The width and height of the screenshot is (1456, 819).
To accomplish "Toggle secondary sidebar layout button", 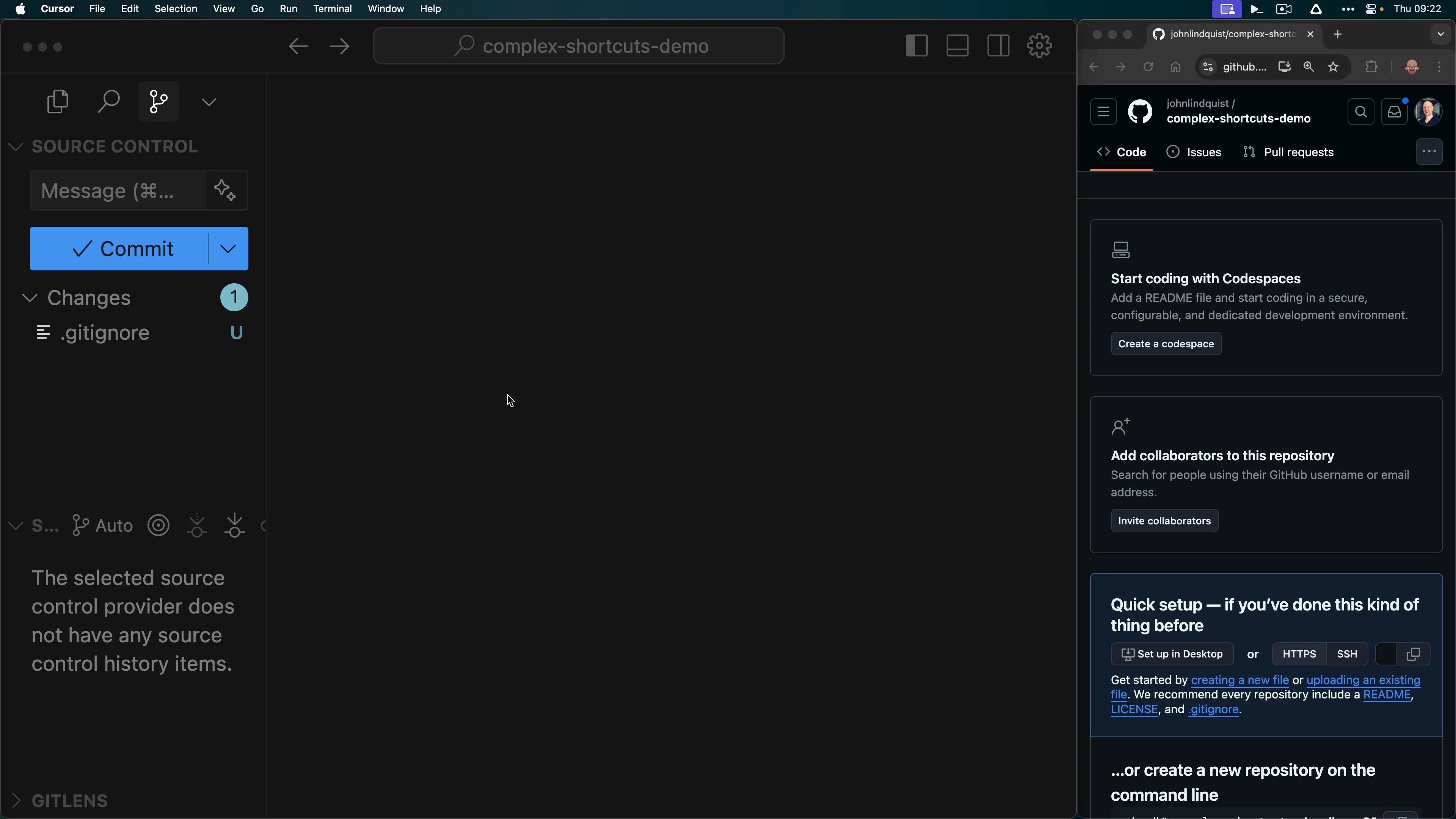I will (x=998, y=46).
